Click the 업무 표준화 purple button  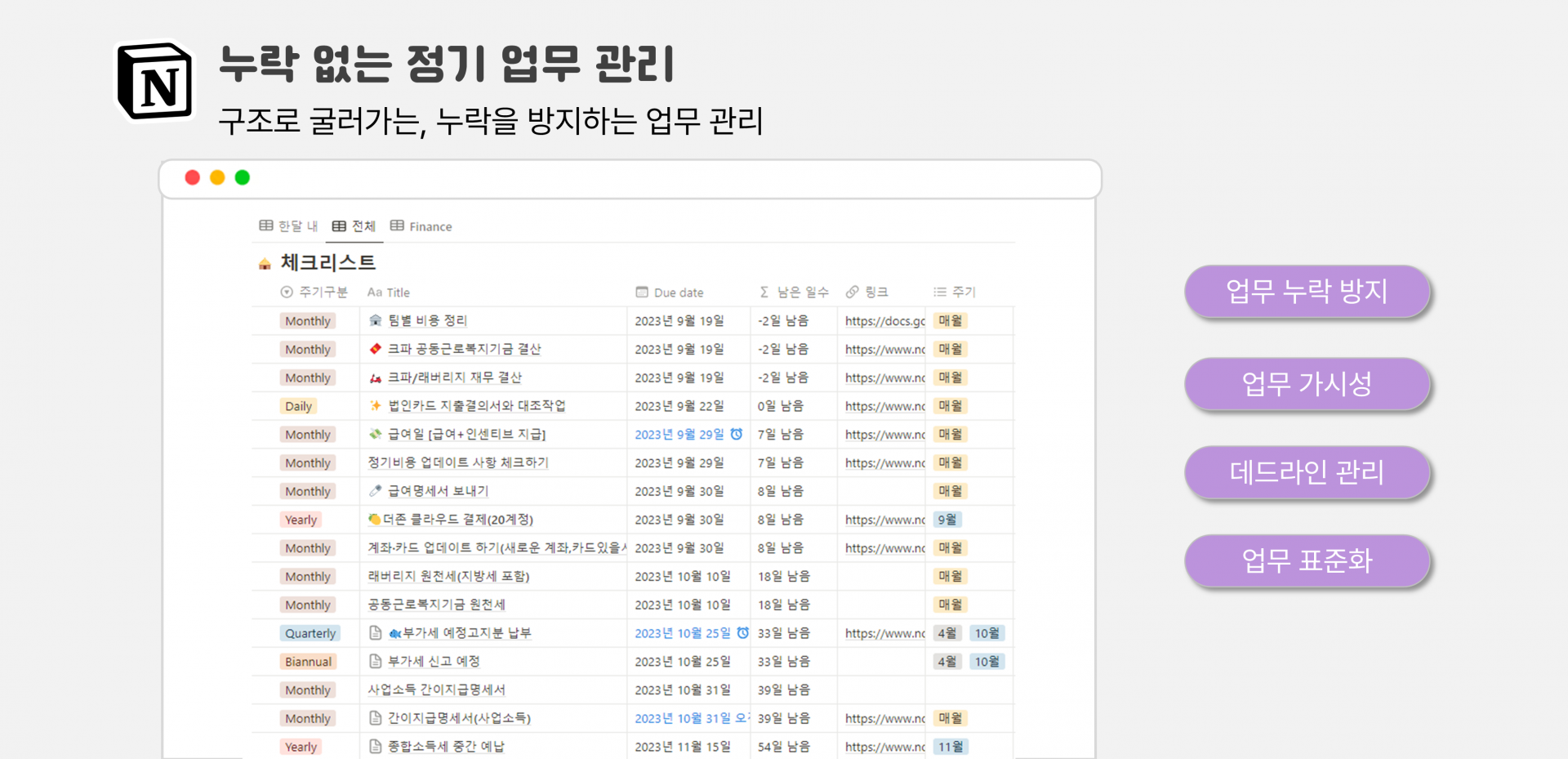click(1307, 560)
